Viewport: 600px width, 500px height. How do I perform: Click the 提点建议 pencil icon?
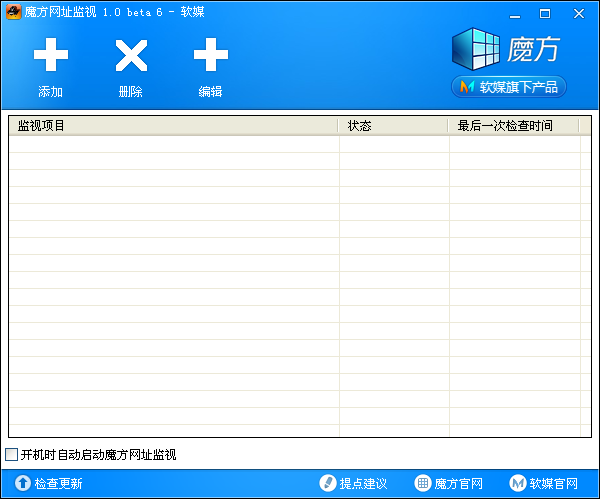pyautogui.click(x=328, y=483)
